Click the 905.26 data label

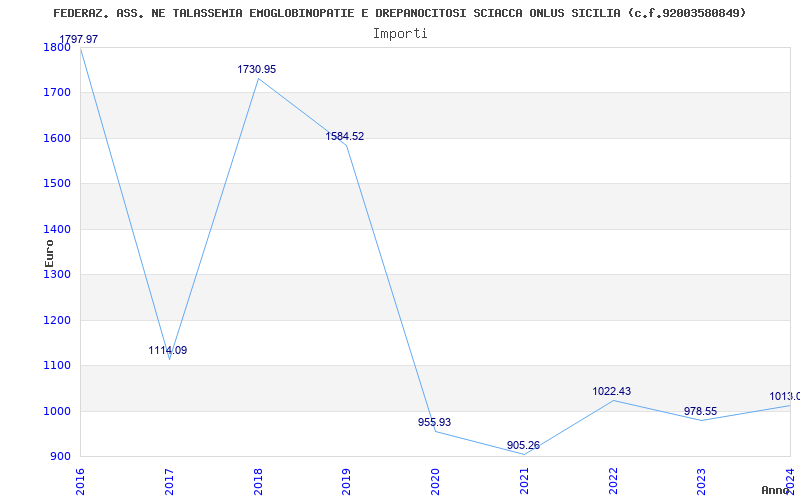(x=523, y=445)
